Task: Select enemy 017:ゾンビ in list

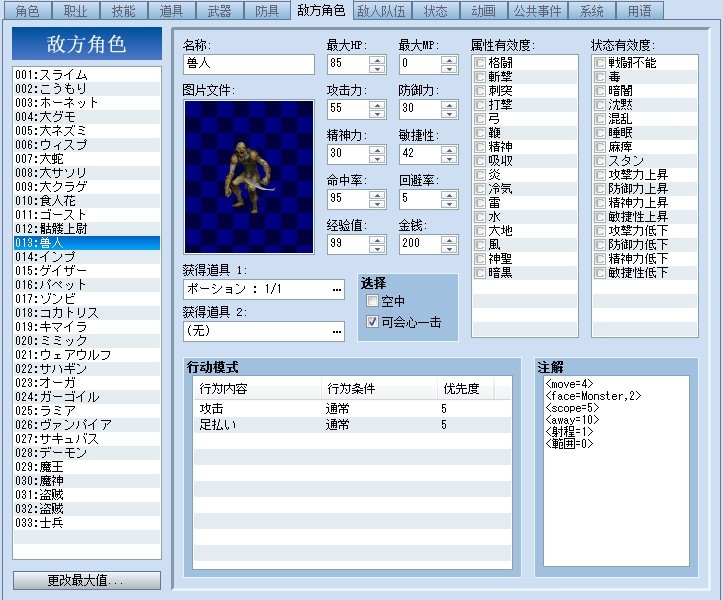Action: (x=87, y=299)
